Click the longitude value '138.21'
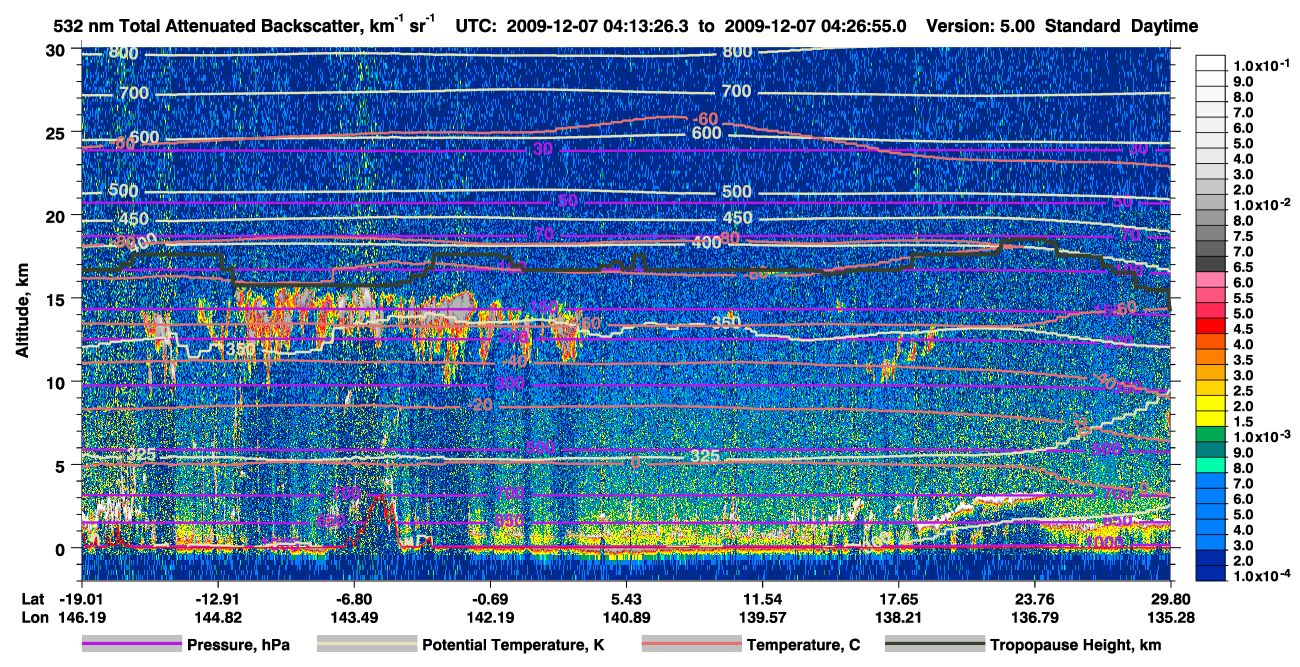The width and height of the screenshot is (1300, 667). (x=898, y=618)
